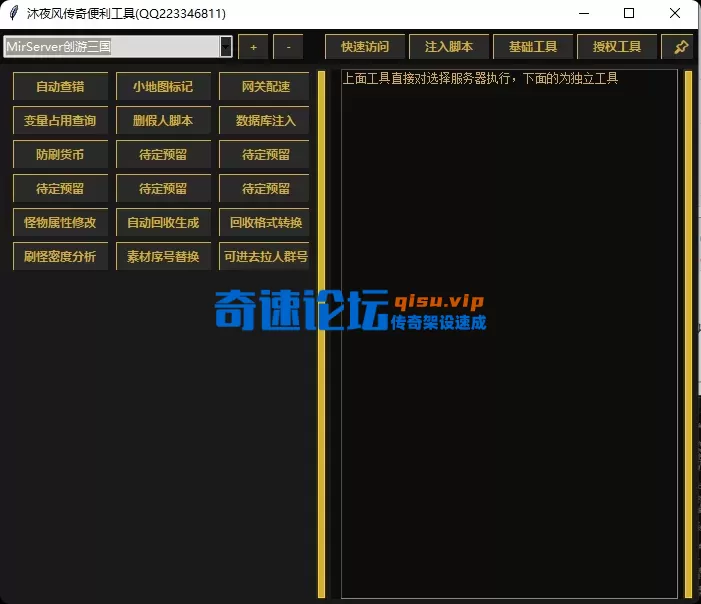Open the 网关配速 tool
This screenshot has width=701, height=604.
264,86
